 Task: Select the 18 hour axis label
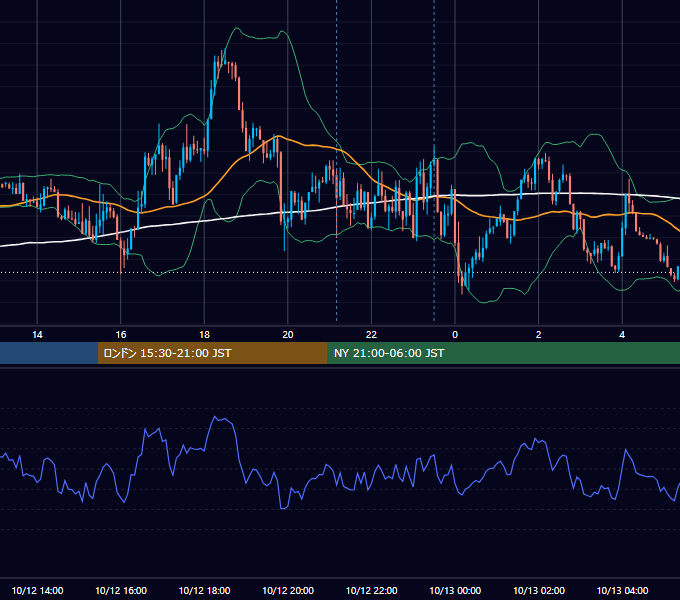204,335
